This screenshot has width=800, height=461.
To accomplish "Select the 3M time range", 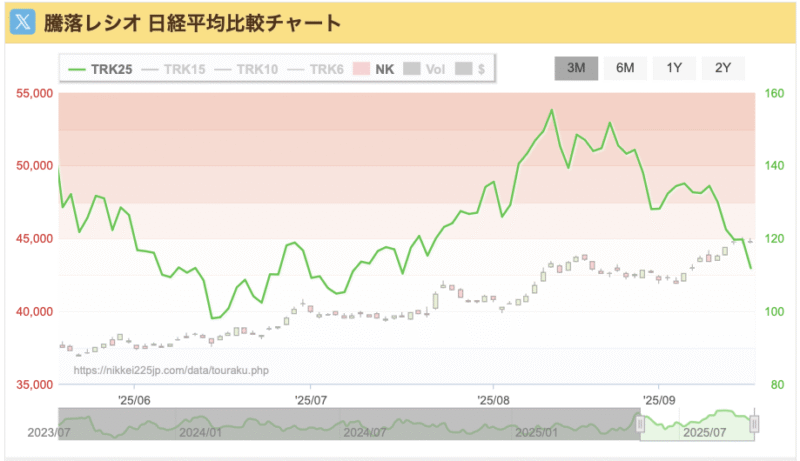I will (x=576, y=68).
